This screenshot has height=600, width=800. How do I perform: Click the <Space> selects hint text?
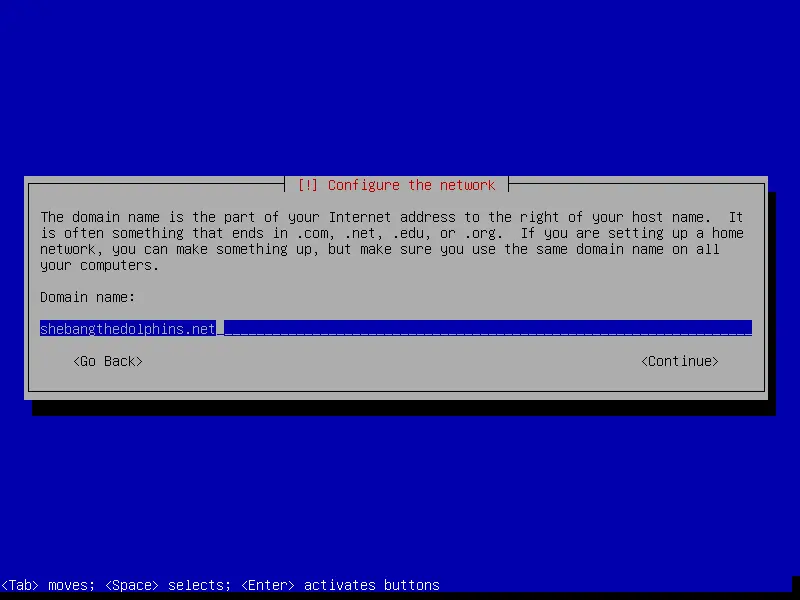click(x=163, y=585)
